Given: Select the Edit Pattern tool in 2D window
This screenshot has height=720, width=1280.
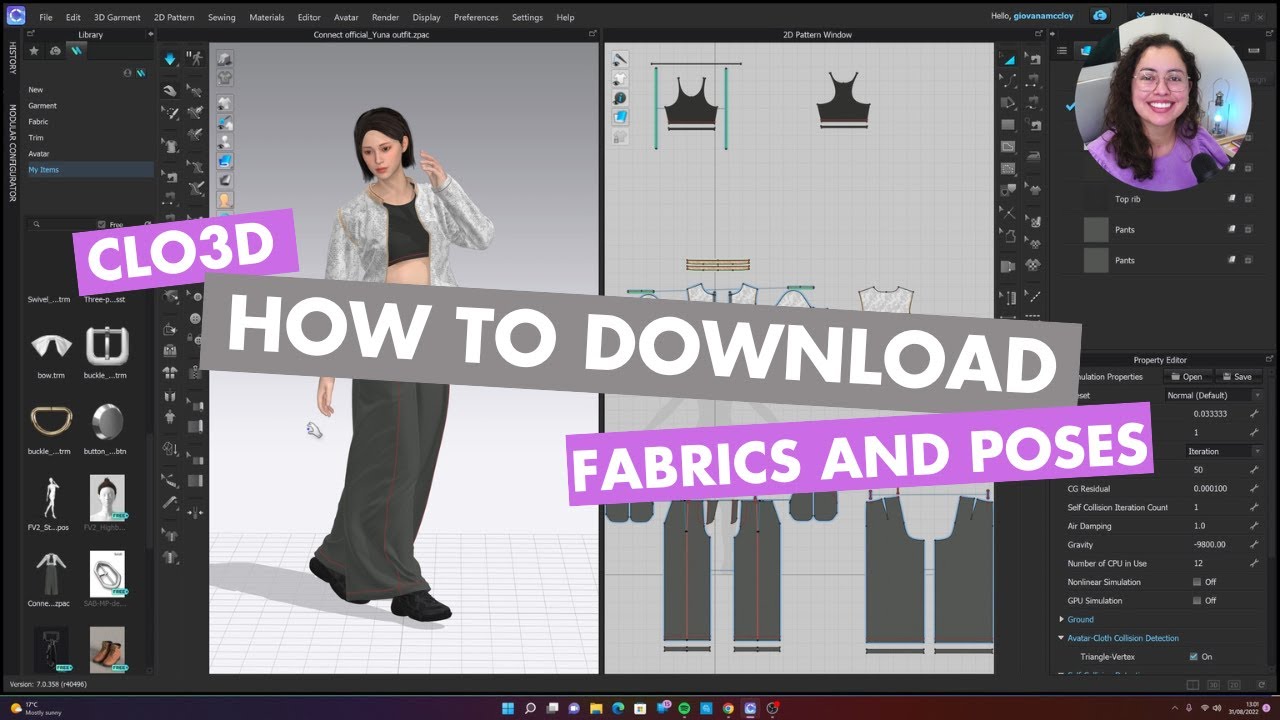Looking at the screenshot, I should (x=1008, y=60).
